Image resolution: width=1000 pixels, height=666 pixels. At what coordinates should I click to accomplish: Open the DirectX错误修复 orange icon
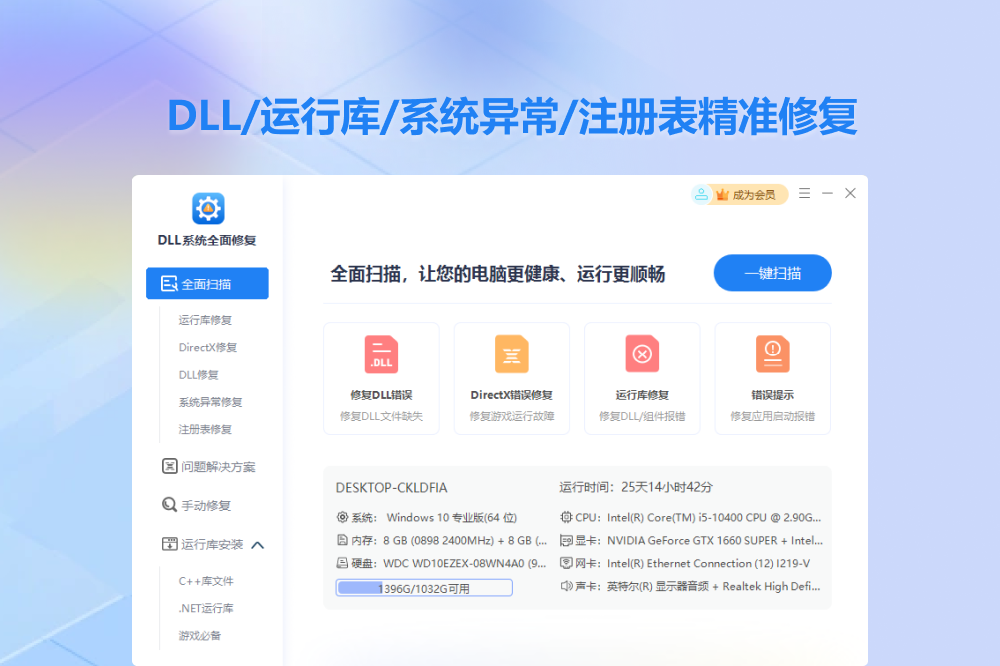point(511,354)
